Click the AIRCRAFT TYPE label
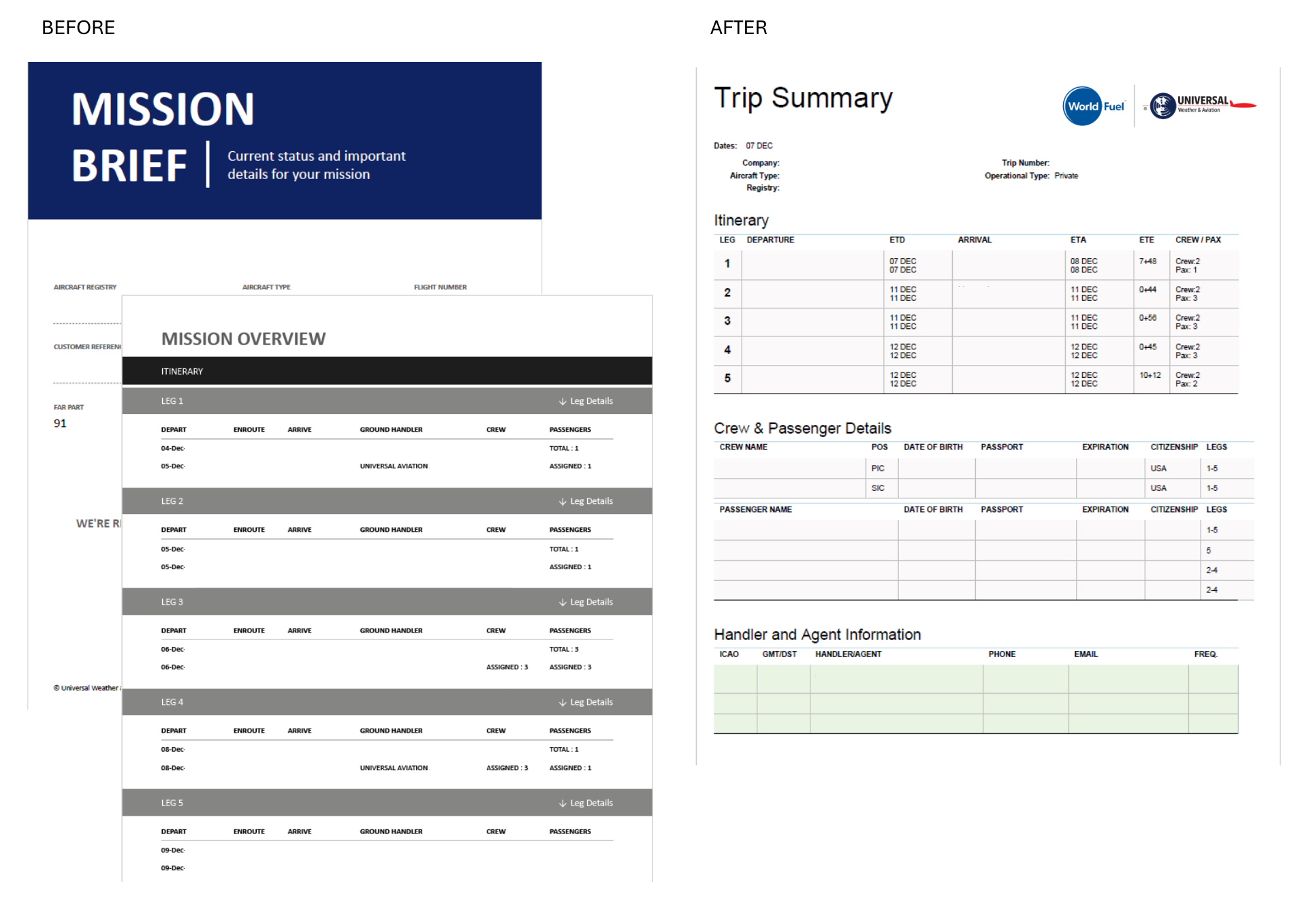 [x=266, y=287]
